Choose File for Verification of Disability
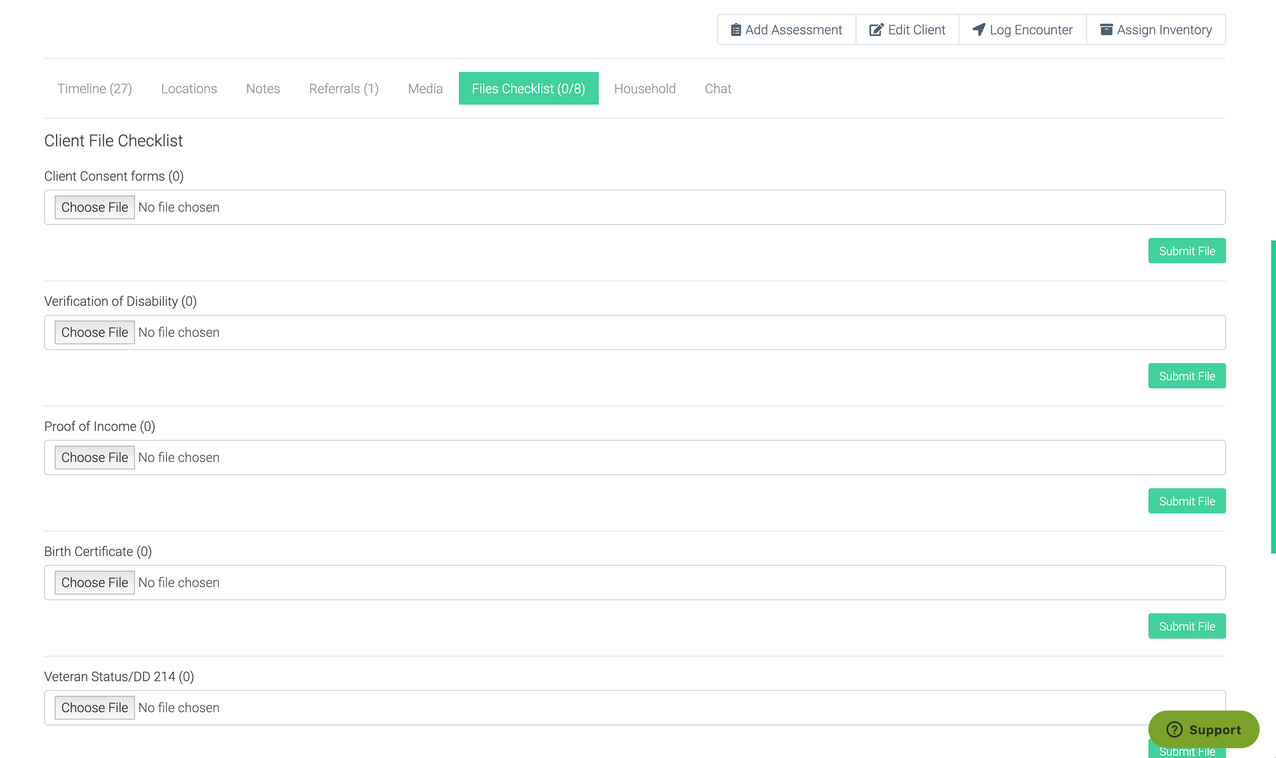The height and width of the screenshot is (758, 1276). (95, 332)
